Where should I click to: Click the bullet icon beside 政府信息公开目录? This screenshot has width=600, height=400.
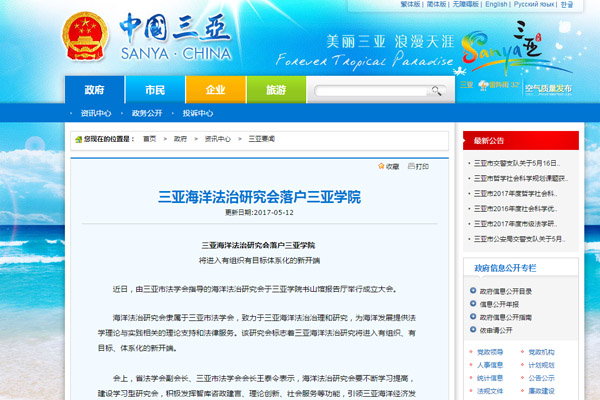(472, 290)
